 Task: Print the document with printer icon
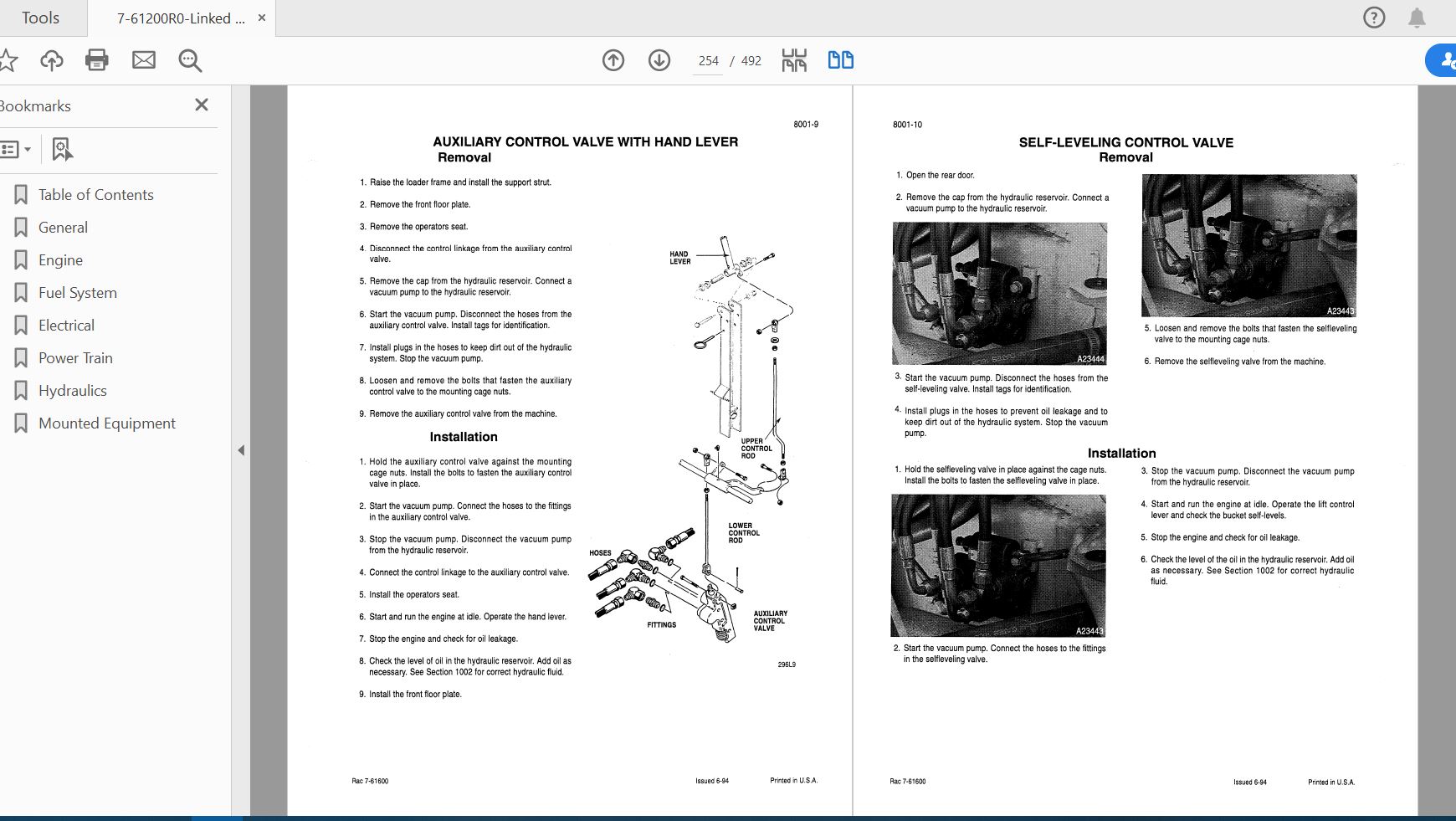[97, 60]
